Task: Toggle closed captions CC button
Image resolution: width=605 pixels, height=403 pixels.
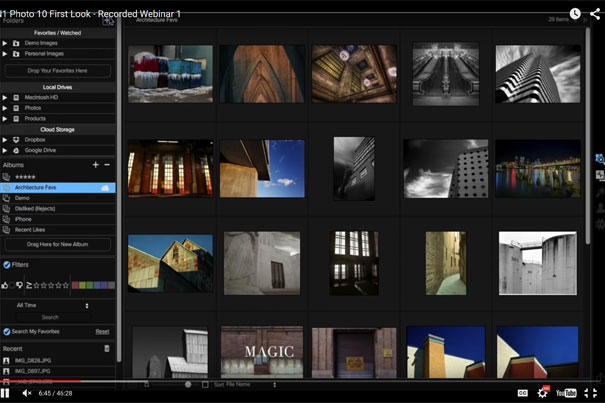Action: (522, 393)
